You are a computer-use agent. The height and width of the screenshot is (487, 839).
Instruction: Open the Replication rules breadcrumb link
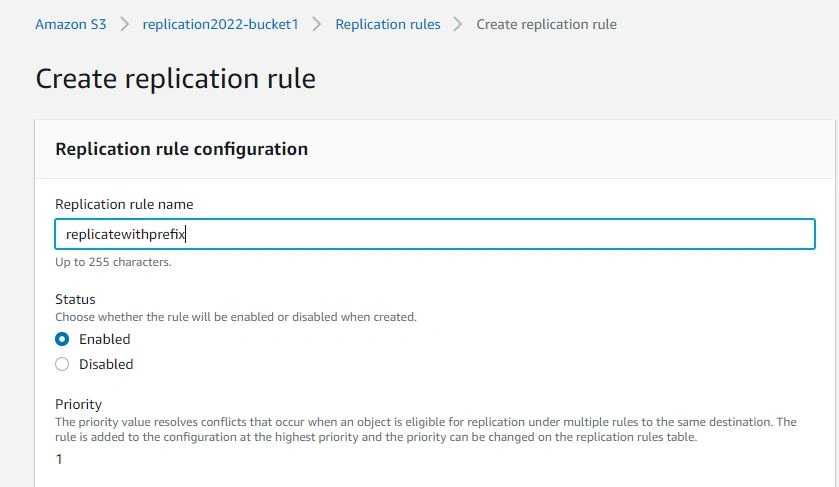coord(388,24)
